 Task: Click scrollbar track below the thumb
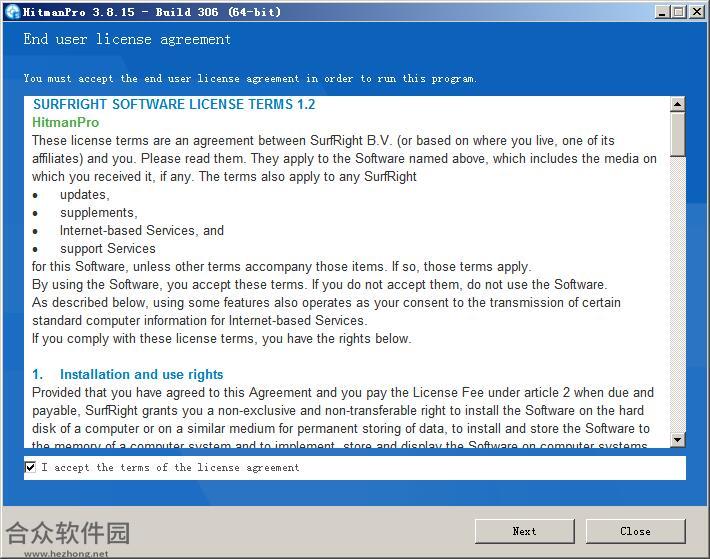tap(677, 294)
